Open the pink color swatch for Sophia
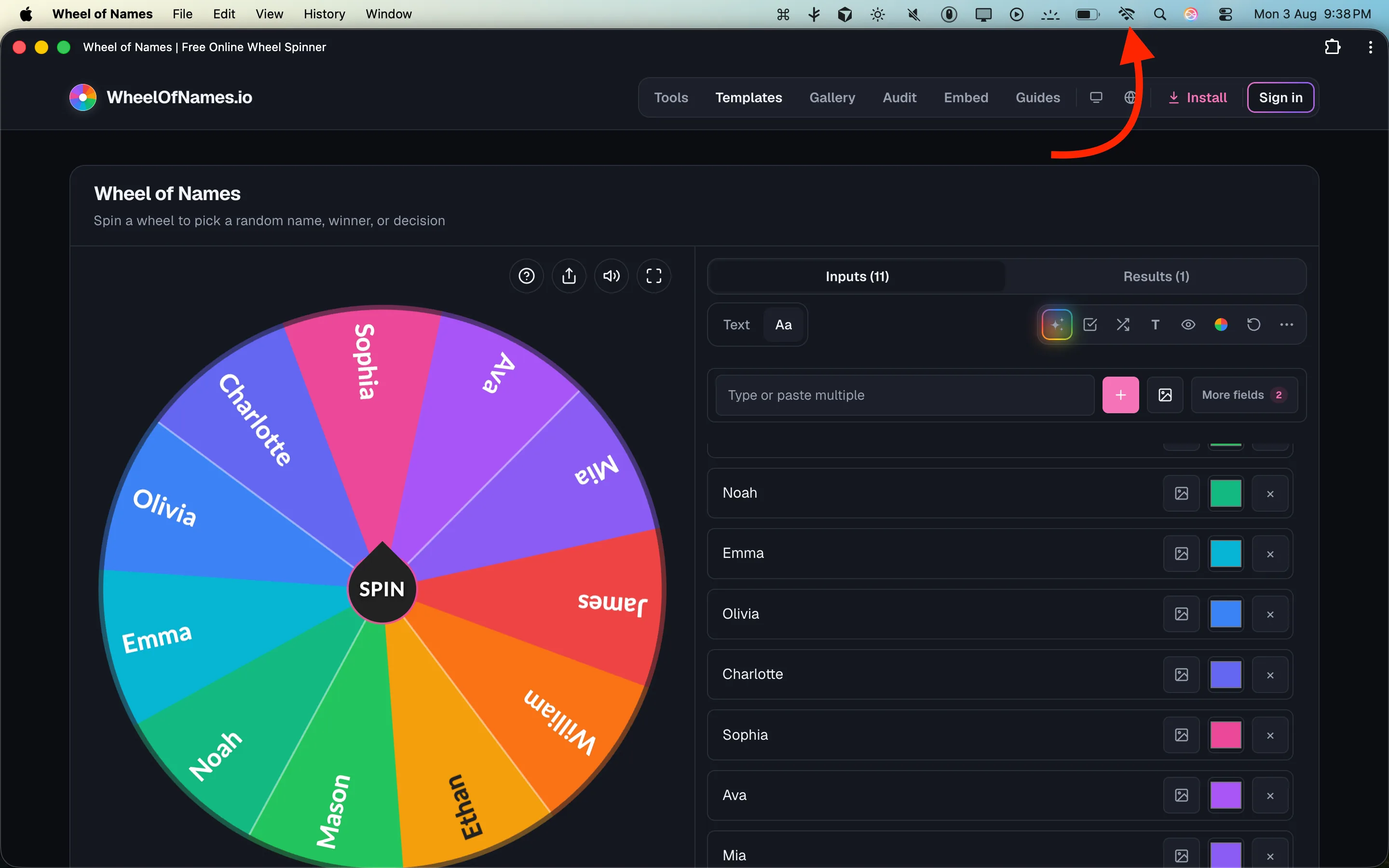The image size is (1389, 868). (1226, 735)
